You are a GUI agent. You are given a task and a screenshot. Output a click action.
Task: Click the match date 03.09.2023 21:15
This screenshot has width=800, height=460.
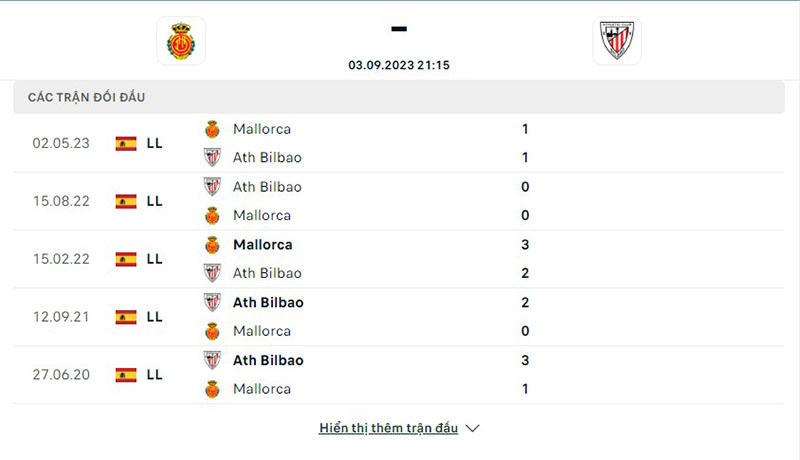point(399,64)
